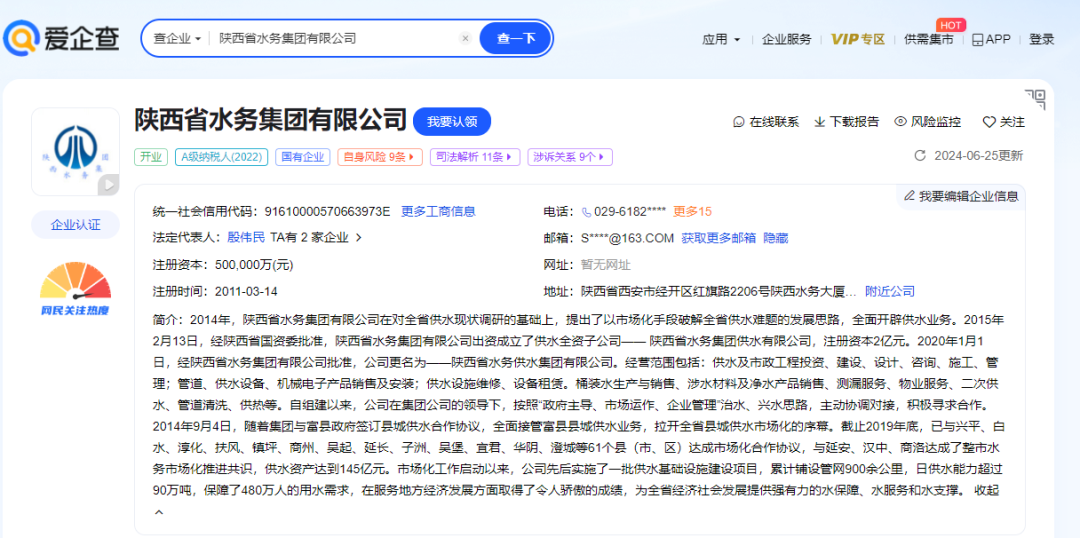Go to VIP专区 in navigation

coord(858,39)
